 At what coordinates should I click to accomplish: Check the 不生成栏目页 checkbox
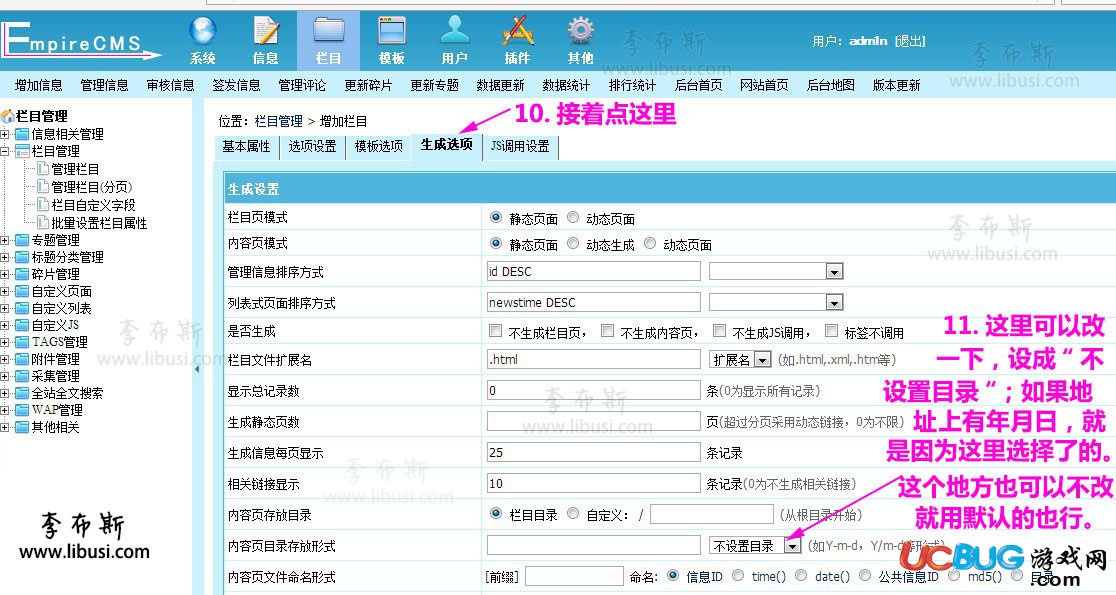(495, 331)
